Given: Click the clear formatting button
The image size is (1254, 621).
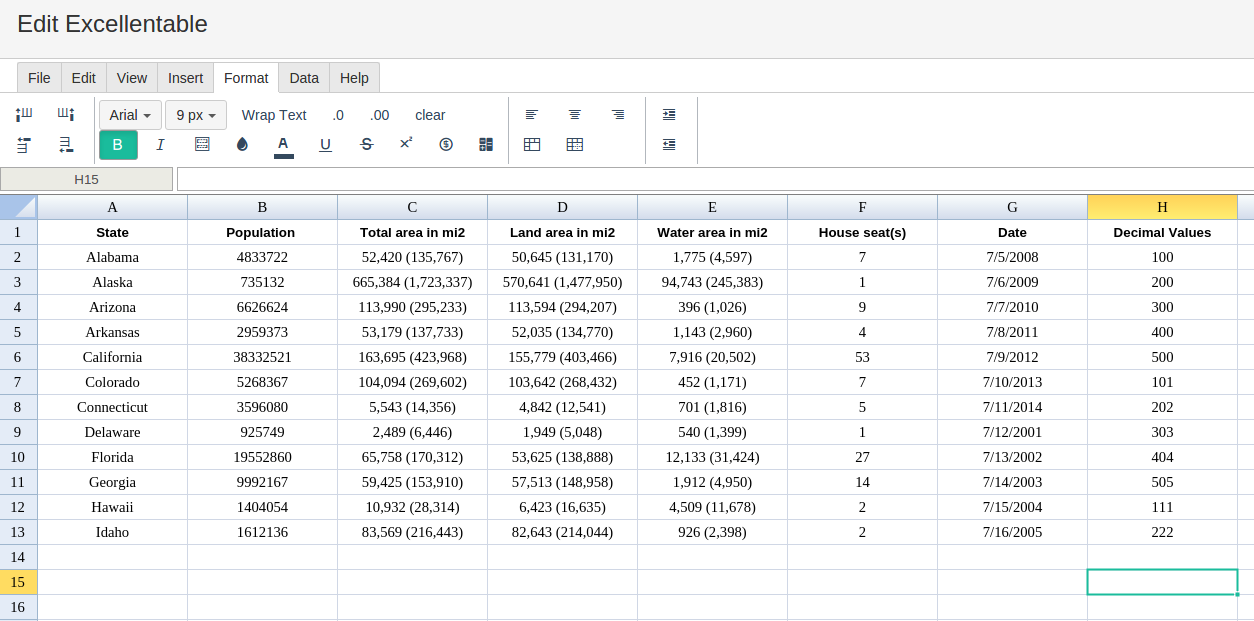Looking at the screenshot, I should (x=430, y=115).
